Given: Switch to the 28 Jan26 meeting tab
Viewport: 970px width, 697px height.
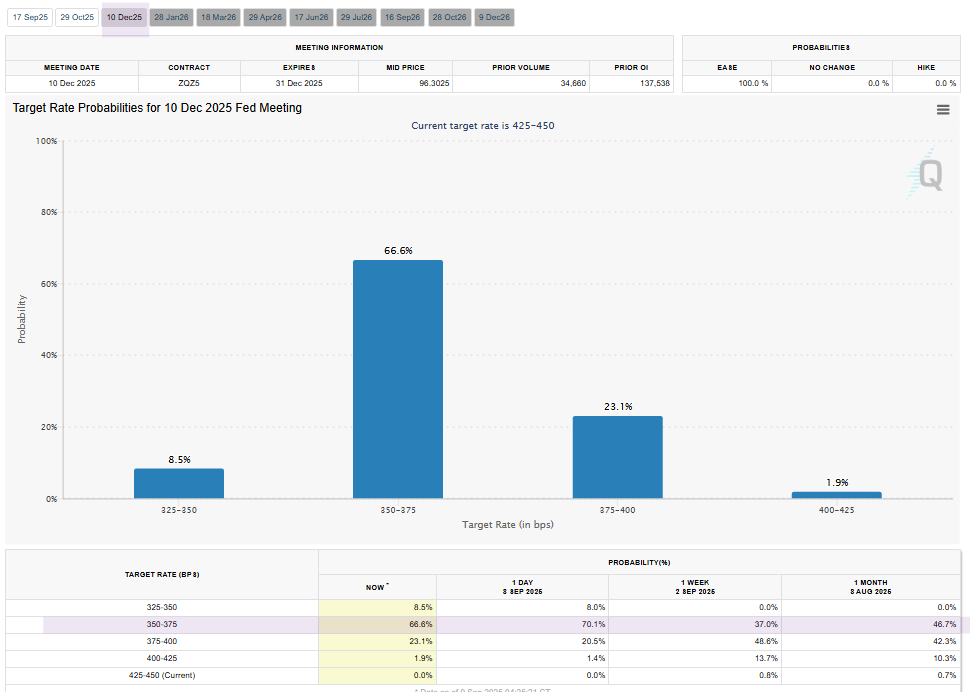Looking at the screenshot, I should click(x=171, y=17).
